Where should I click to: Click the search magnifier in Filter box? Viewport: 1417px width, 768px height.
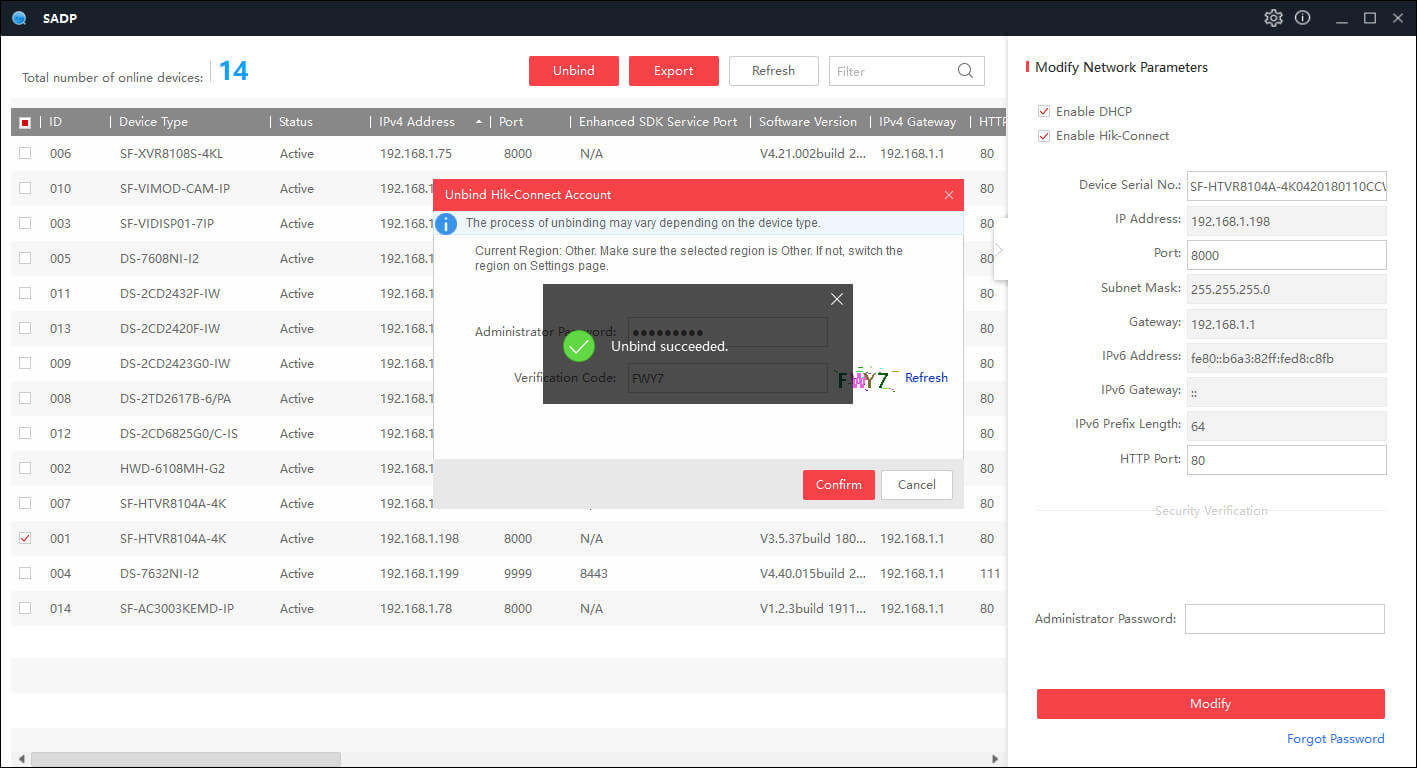click(965, 71)
